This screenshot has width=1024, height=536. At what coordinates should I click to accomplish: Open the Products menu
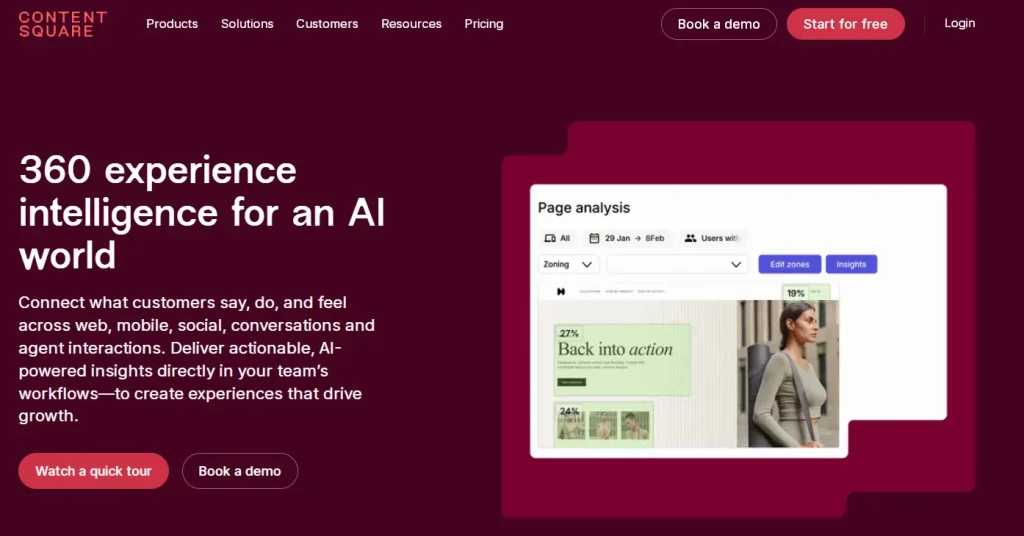pyautogui.click(x=172, y=24)
